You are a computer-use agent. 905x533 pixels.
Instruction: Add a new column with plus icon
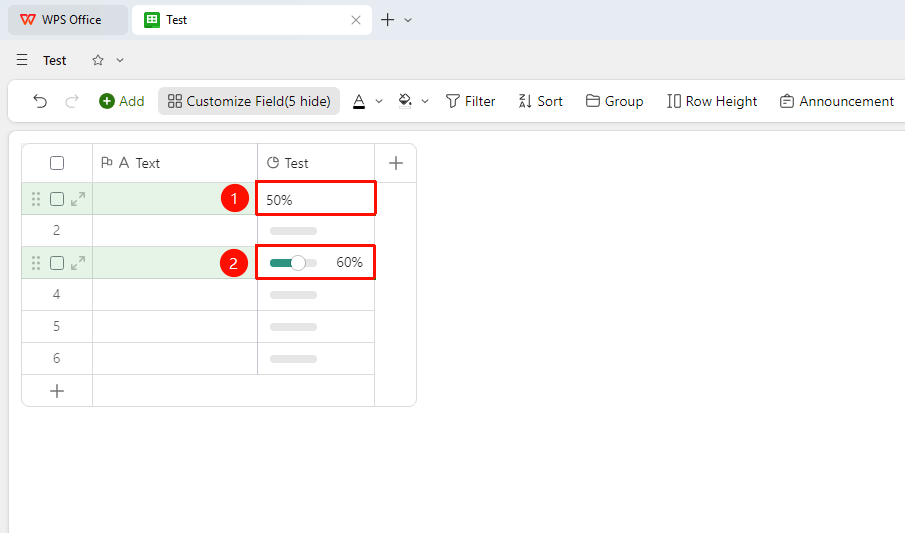pyautogui.click(x=396, y=163)
